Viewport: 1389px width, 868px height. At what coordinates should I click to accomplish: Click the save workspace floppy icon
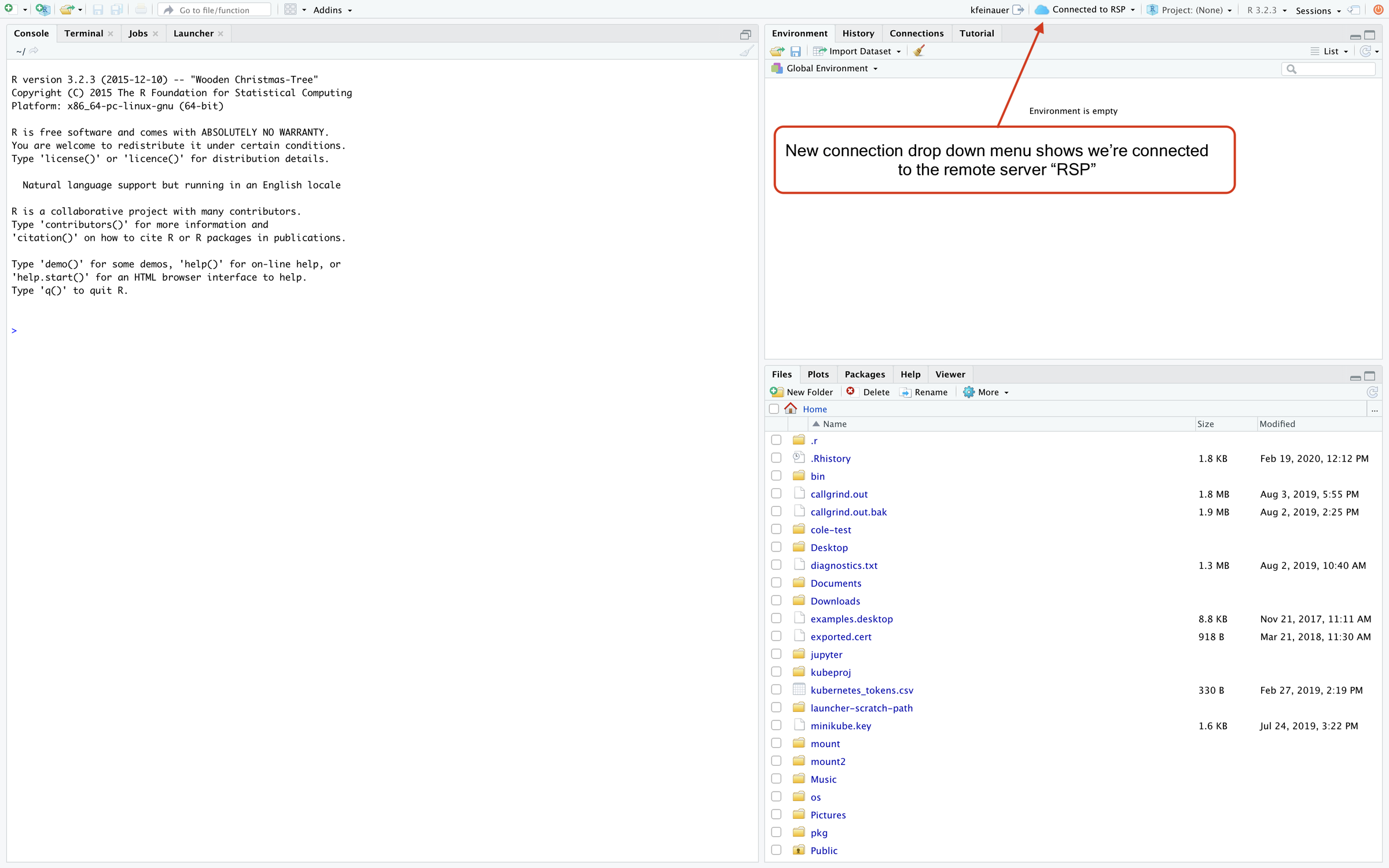pyautogui.click(x=796, y=52)
